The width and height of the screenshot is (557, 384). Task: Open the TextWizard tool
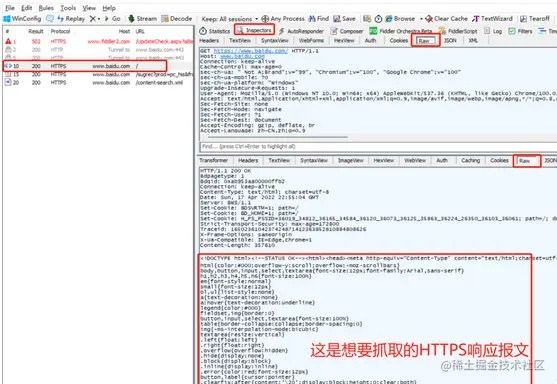[x=492, y=18]
